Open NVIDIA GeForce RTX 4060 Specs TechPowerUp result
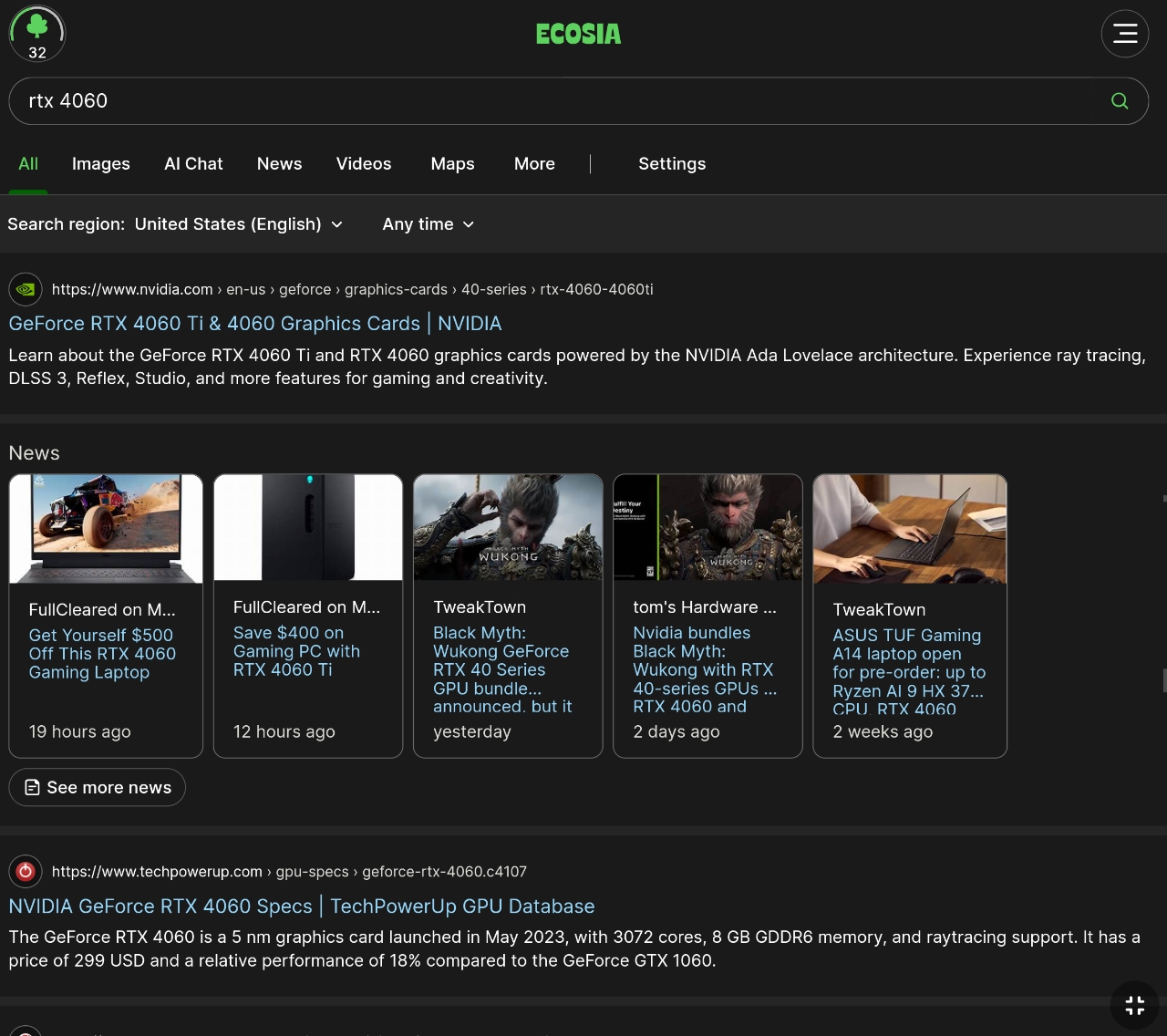The image size is (1167, 1036). click(302, 906)
